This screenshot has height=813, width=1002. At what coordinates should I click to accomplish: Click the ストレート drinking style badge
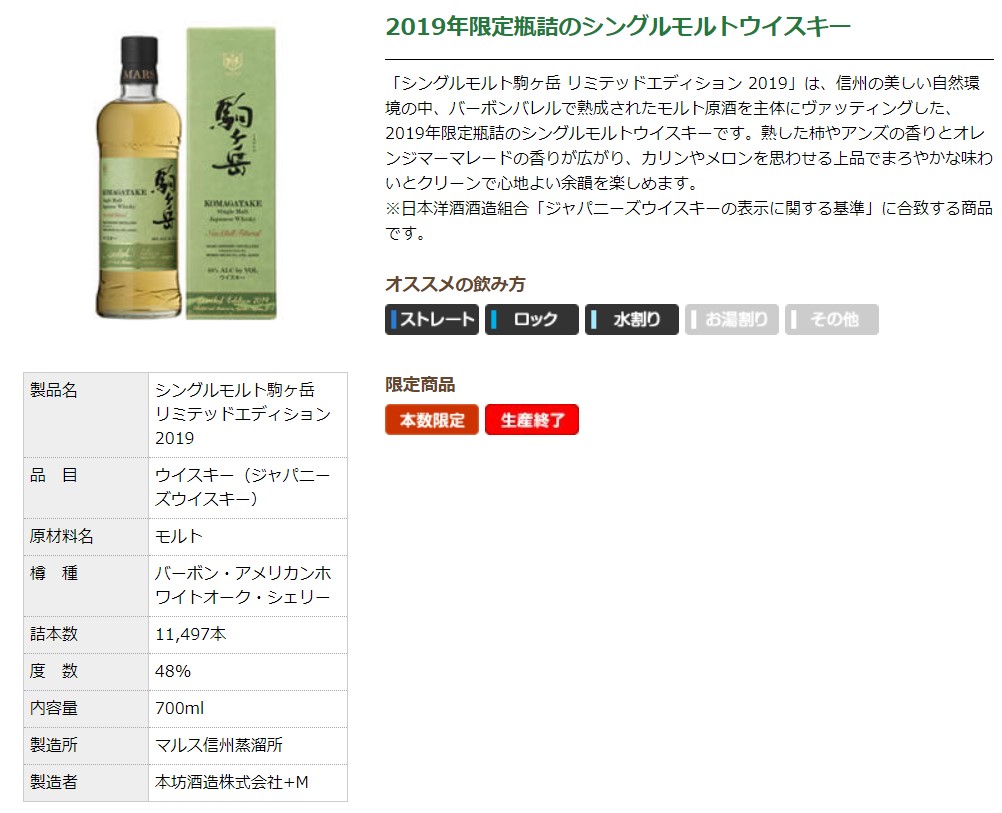pyautogui.click(x=431, y=319)
